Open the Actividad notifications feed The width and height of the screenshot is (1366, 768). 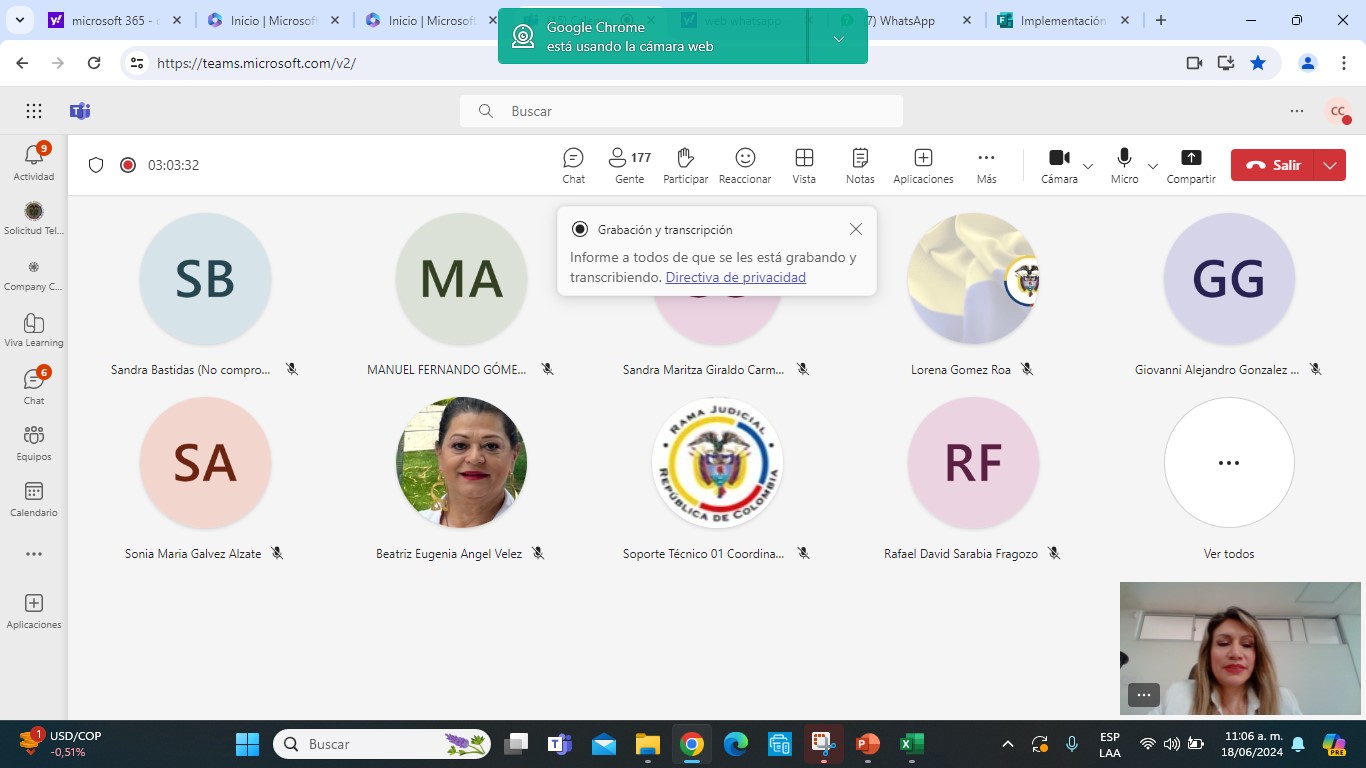point(34,162)
